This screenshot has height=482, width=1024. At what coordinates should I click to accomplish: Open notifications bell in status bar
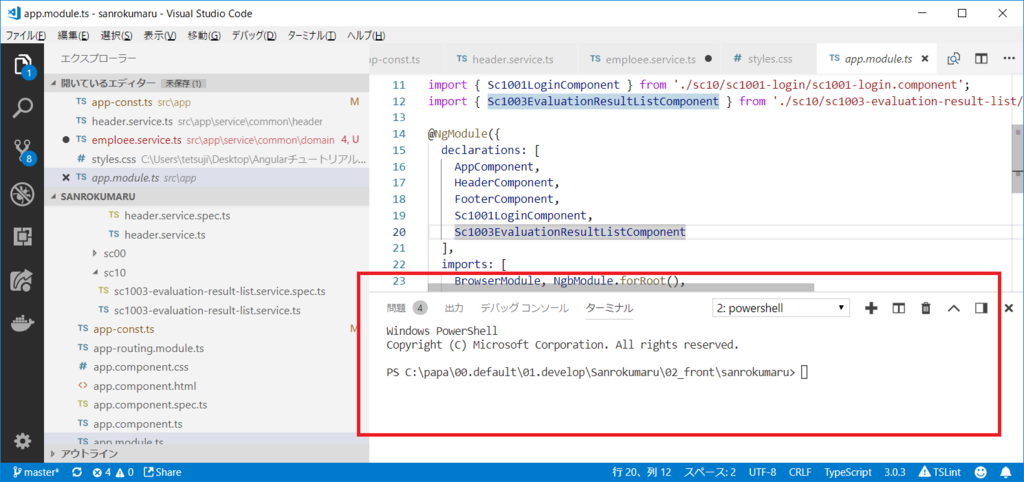click(x=1005, y=472)
